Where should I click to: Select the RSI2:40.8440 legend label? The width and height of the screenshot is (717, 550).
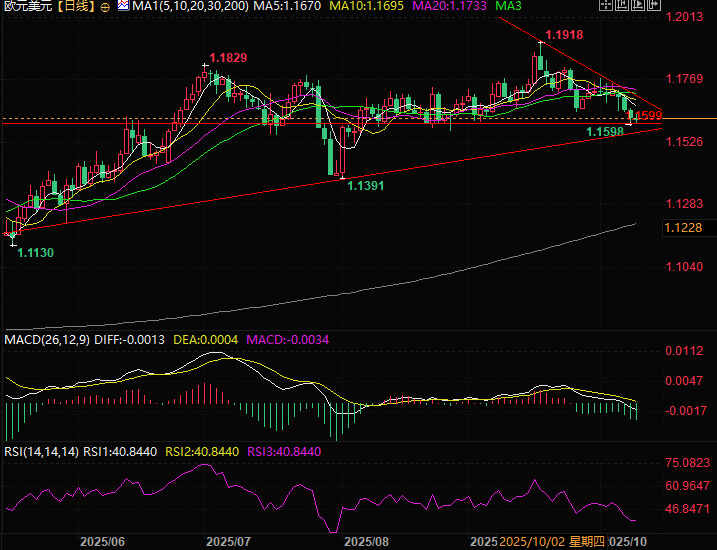[x=202, y=452]
